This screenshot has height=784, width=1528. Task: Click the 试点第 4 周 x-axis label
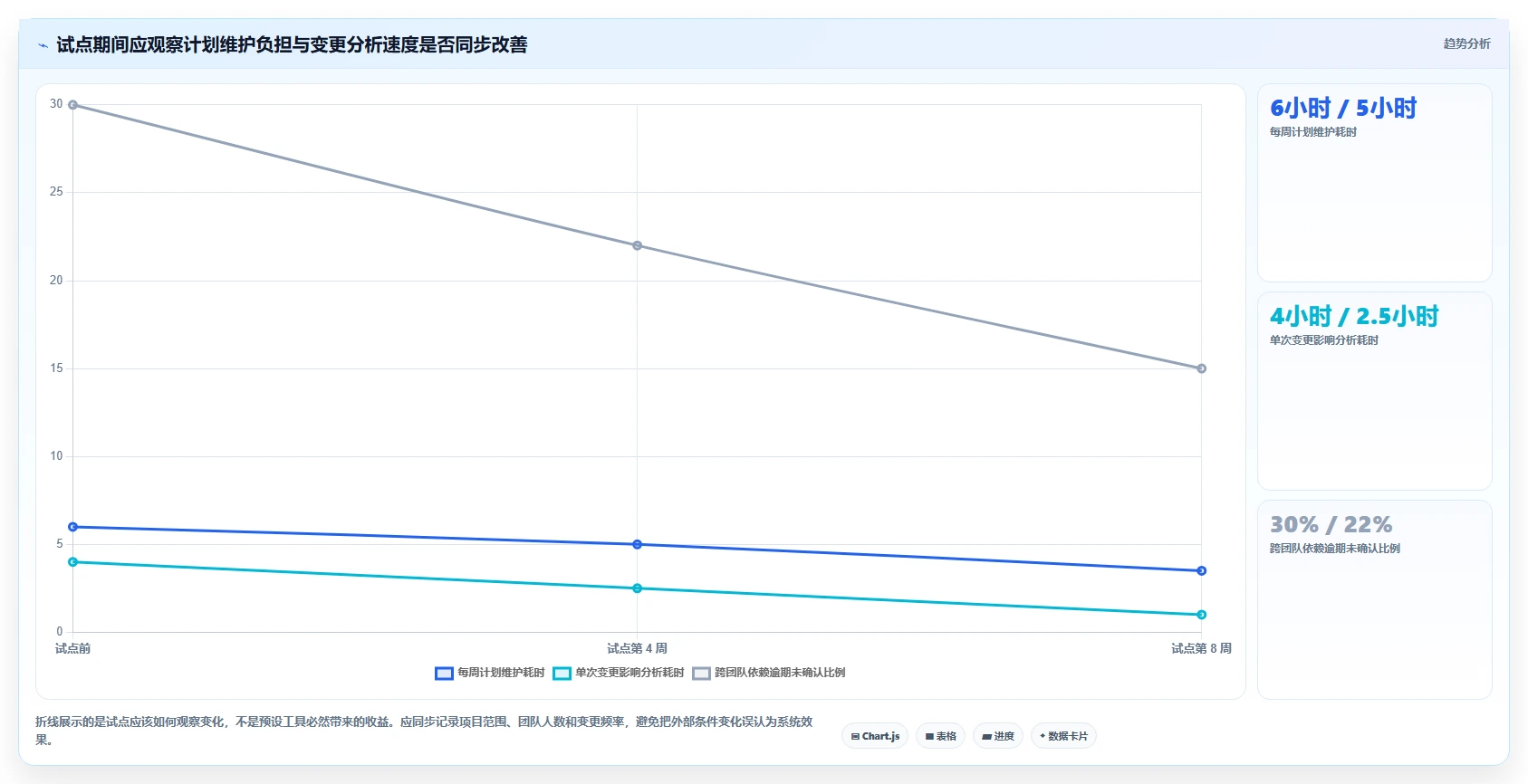[637, 648]
